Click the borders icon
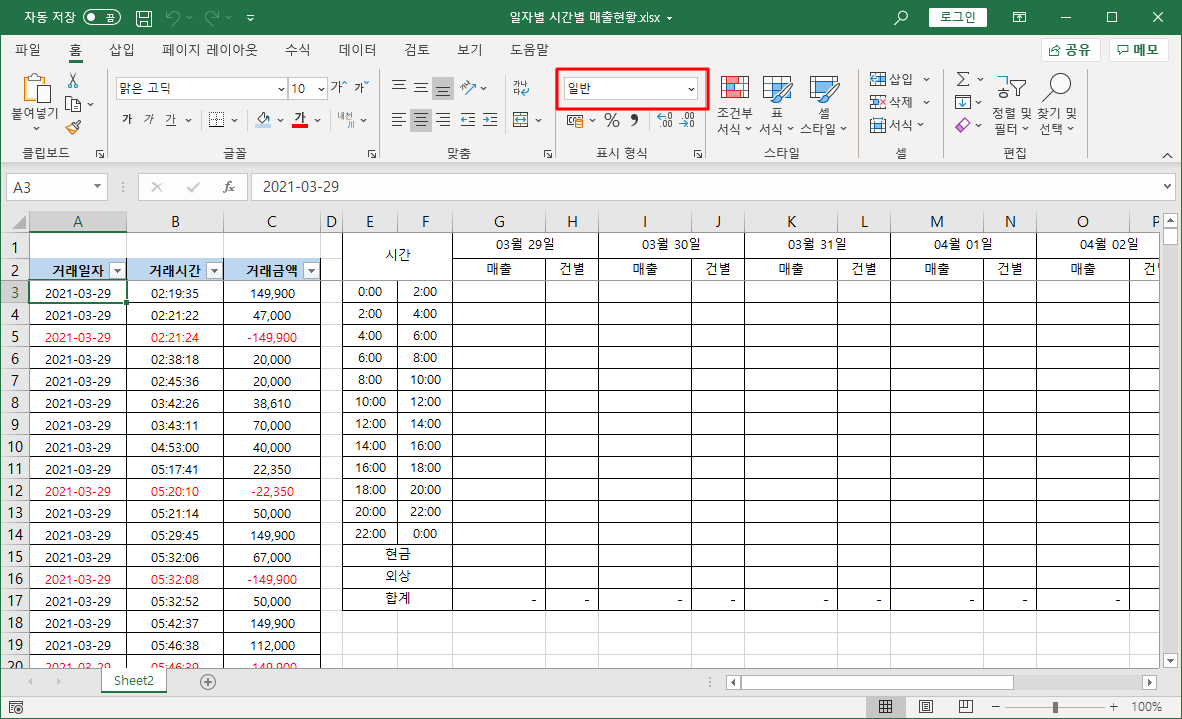 216,120
